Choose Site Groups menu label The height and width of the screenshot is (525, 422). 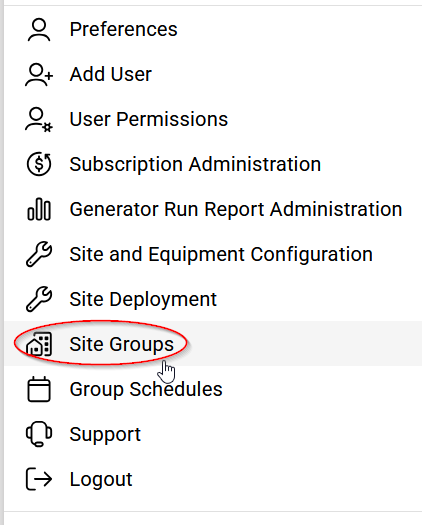pos(122,345)
